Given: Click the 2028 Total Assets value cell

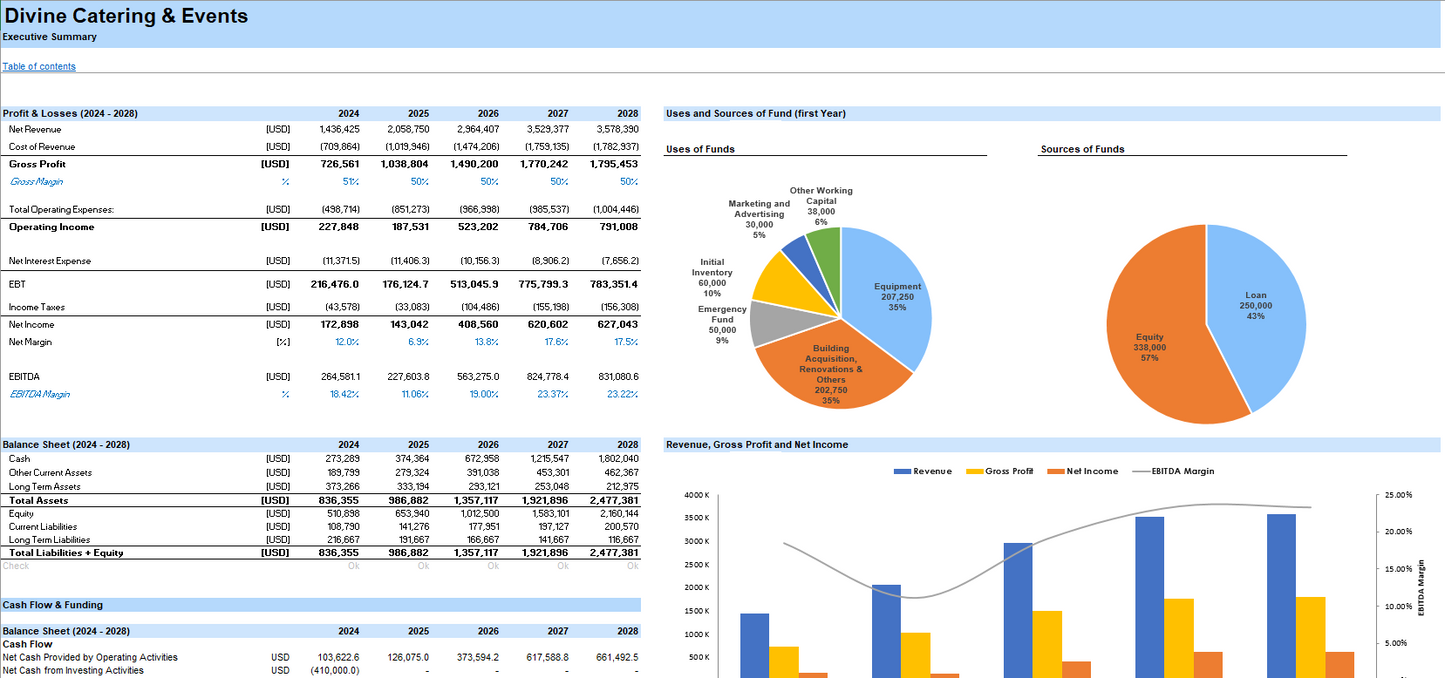Looking at the screenshot, I should coord(613,500).
